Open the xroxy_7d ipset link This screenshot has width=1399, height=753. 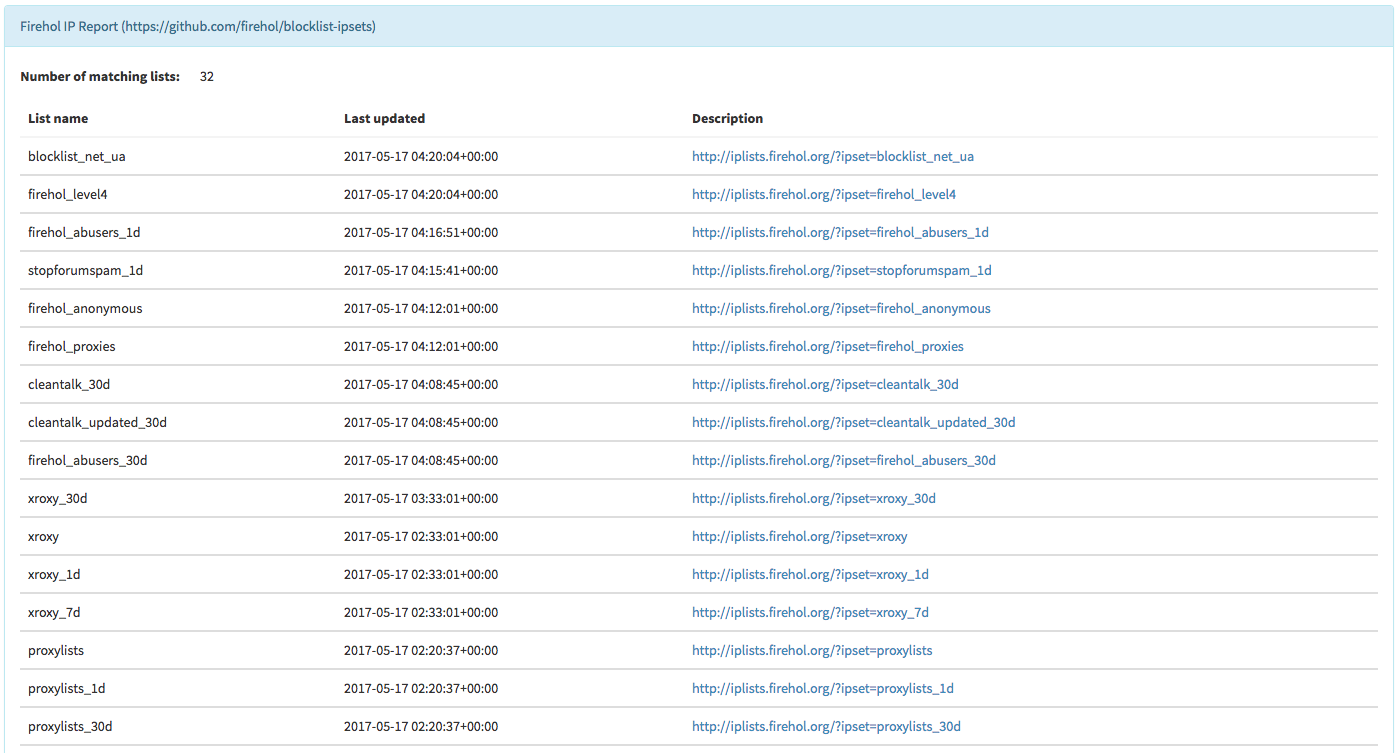[x=810, y=612]
